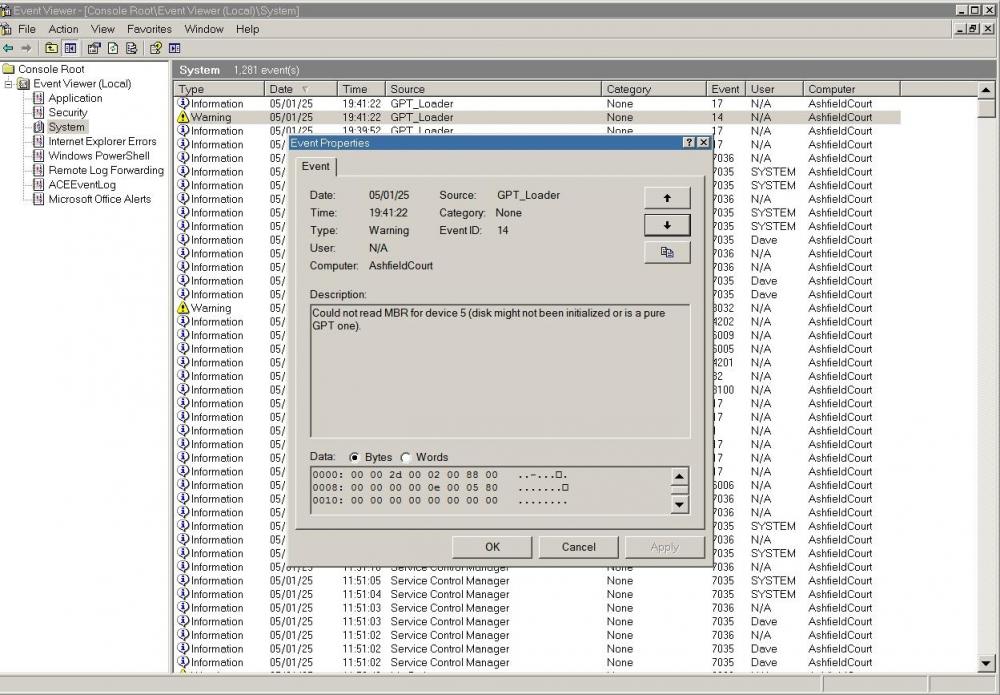
Task: Select the Words radio button
Action: point(406,458)
